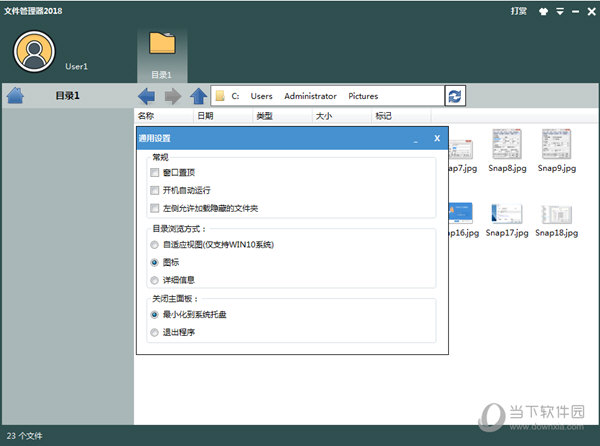Choose 详细信息 browsing mode

point(154,279)
